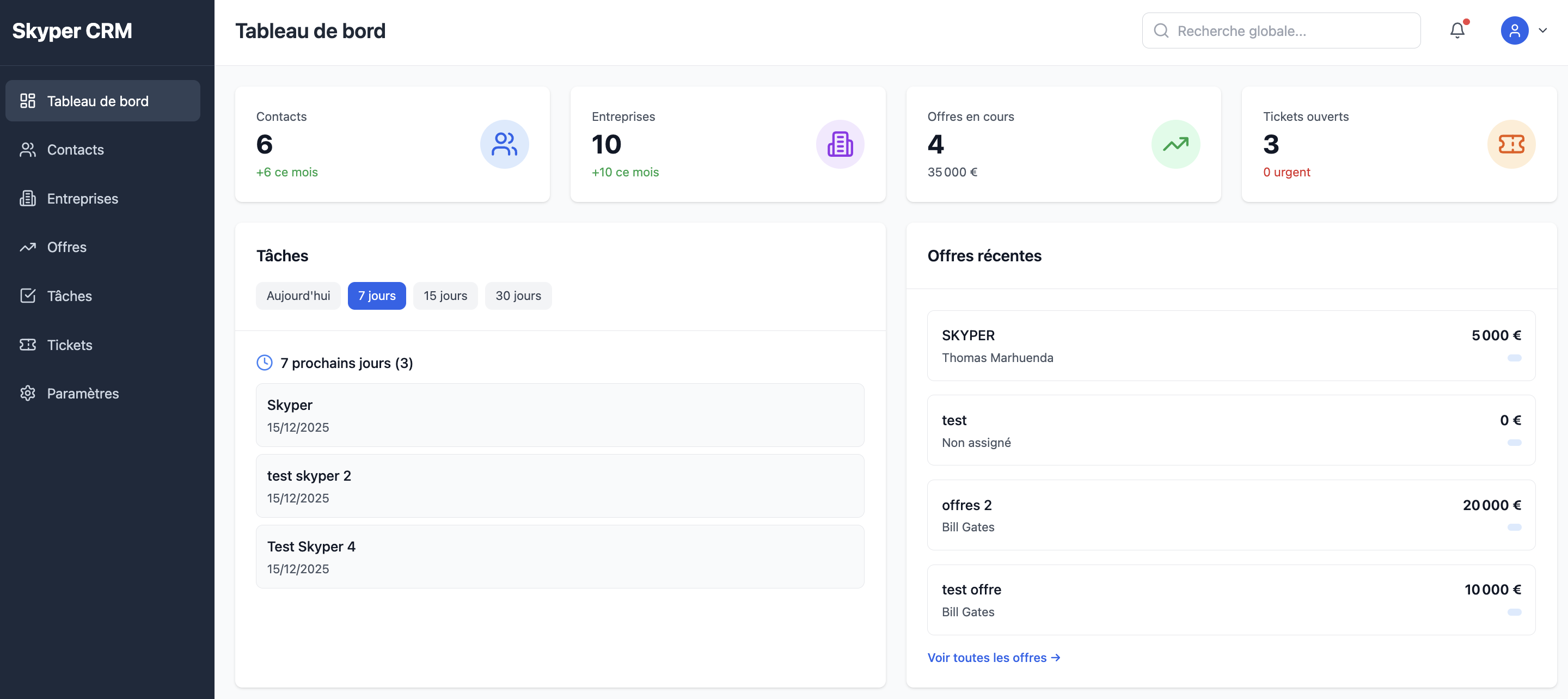Open the Test Skyper 4 task
Screen dimensions: 1568x699
(559, 556)
